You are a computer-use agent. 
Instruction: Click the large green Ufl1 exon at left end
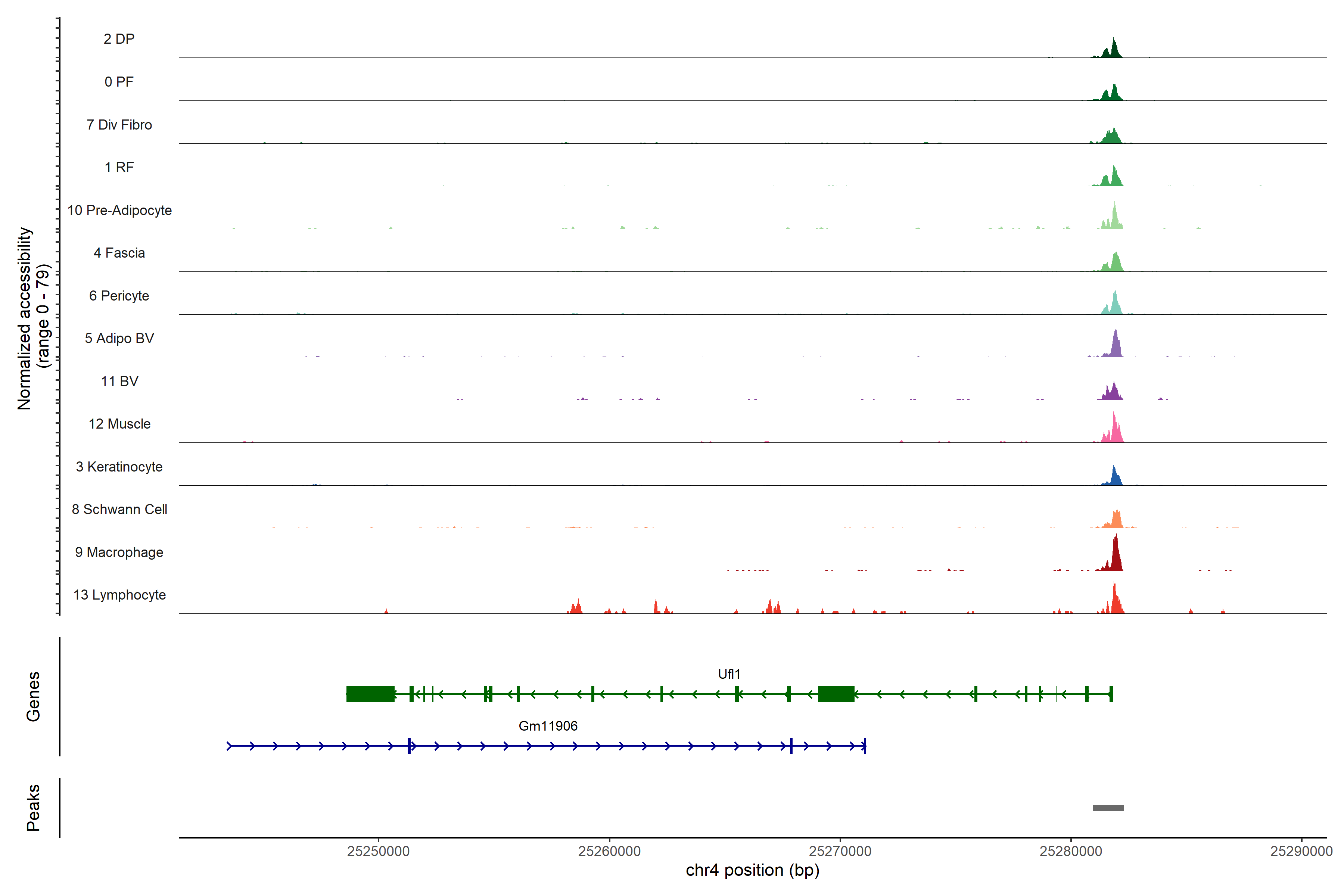370,694
